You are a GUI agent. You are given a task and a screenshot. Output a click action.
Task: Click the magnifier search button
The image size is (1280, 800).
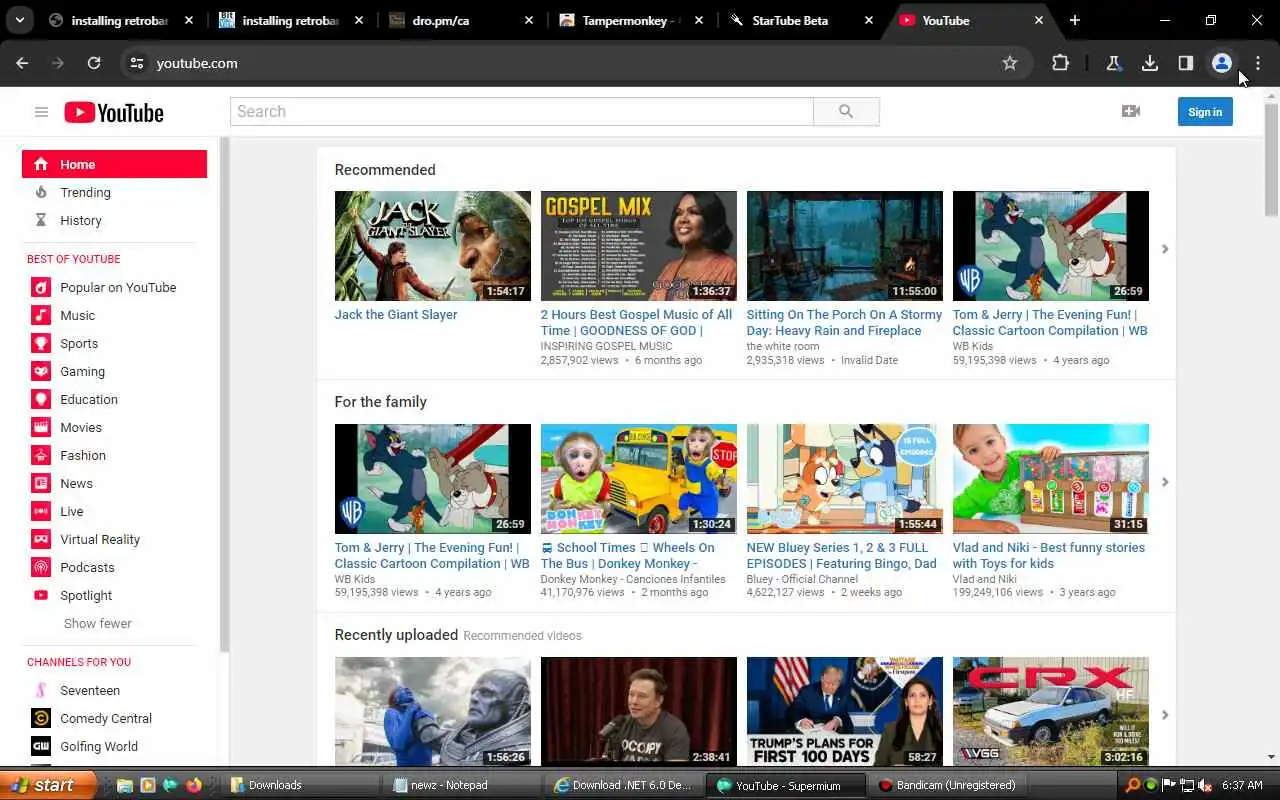click(846, 111)
